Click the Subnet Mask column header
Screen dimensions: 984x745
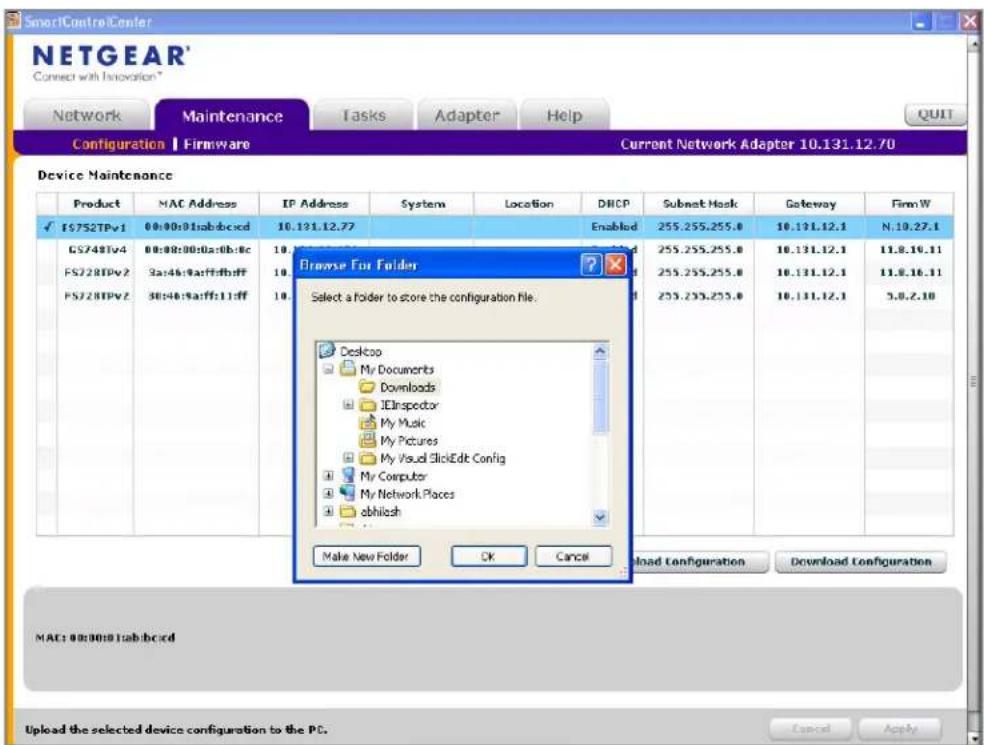[700, 204]
